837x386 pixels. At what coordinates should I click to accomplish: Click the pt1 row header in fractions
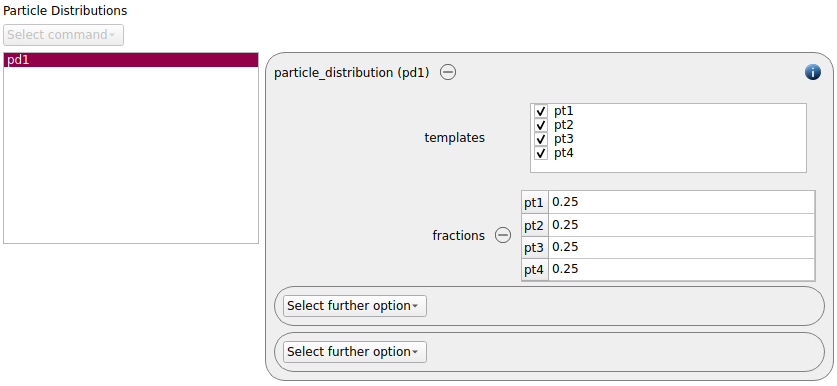coord(535,203)
